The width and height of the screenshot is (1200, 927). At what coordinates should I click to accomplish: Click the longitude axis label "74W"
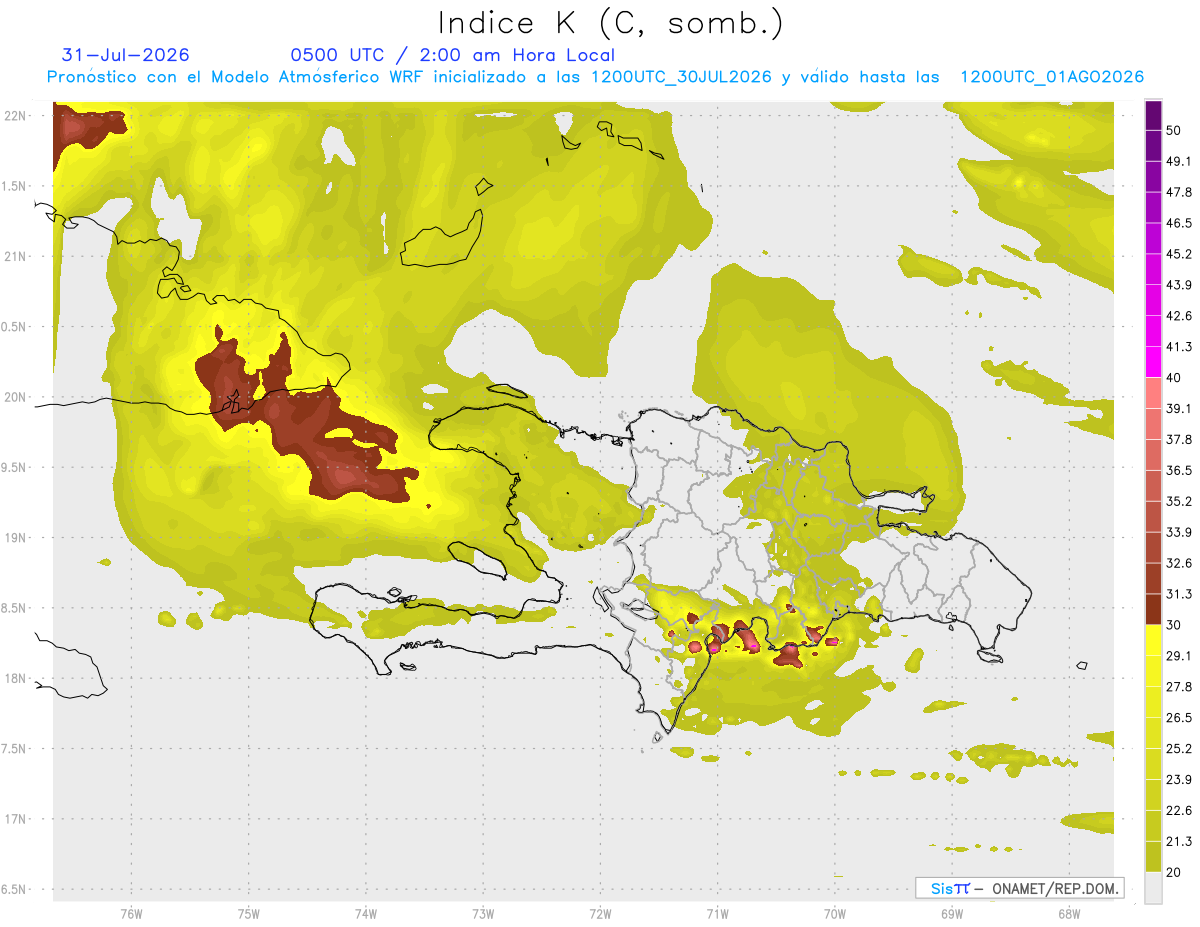coord(365,915)
